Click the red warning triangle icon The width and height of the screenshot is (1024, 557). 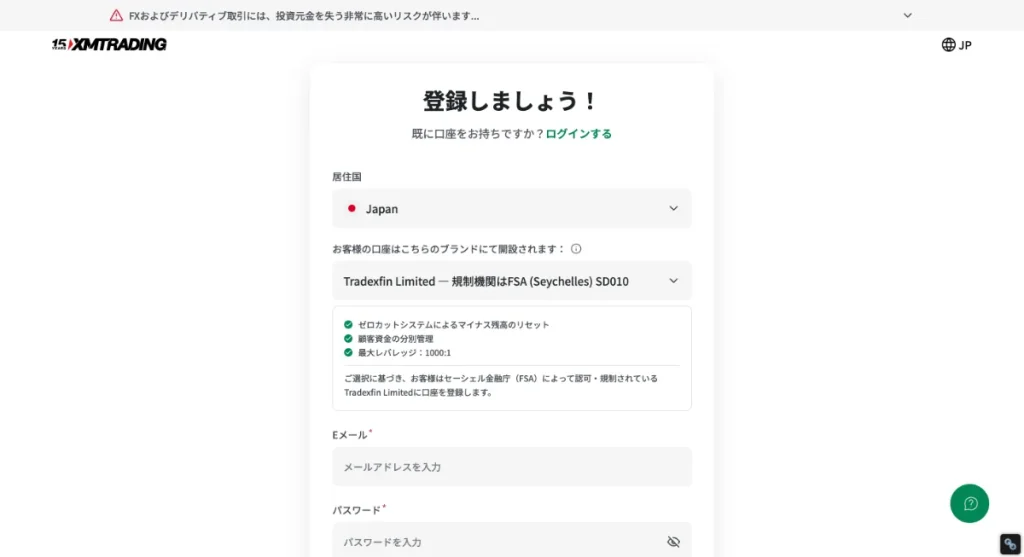116,15
